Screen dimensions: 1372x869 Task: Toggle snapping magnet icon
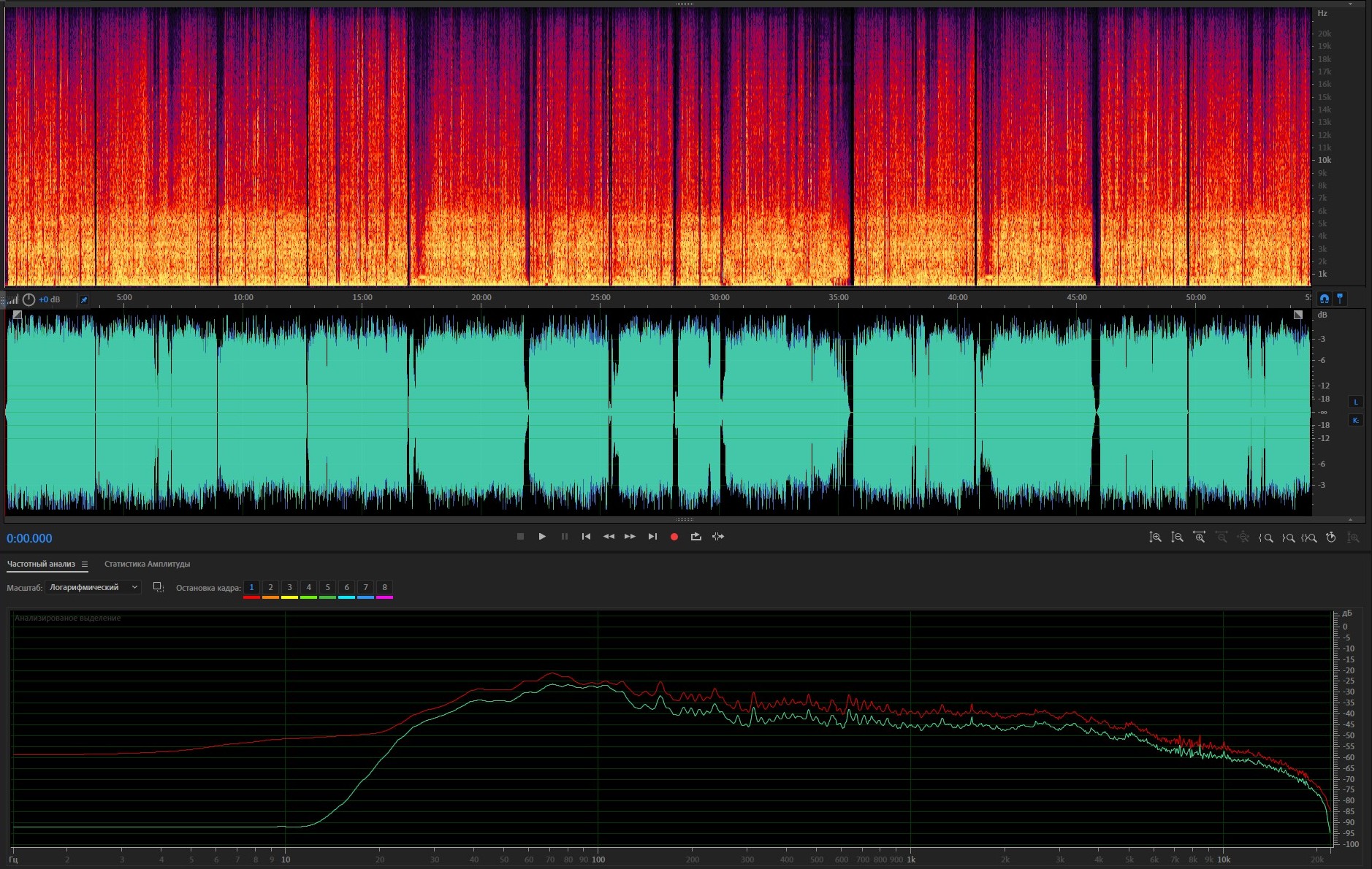click(x=1325, y=299)
